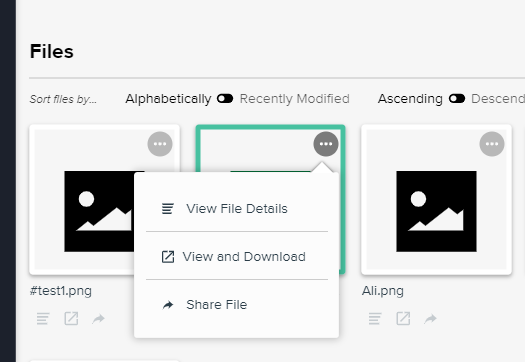Viewport: 525px width, 362px height.
Task: Close the menu via the highlighted three-dots button
Action: 326,144
